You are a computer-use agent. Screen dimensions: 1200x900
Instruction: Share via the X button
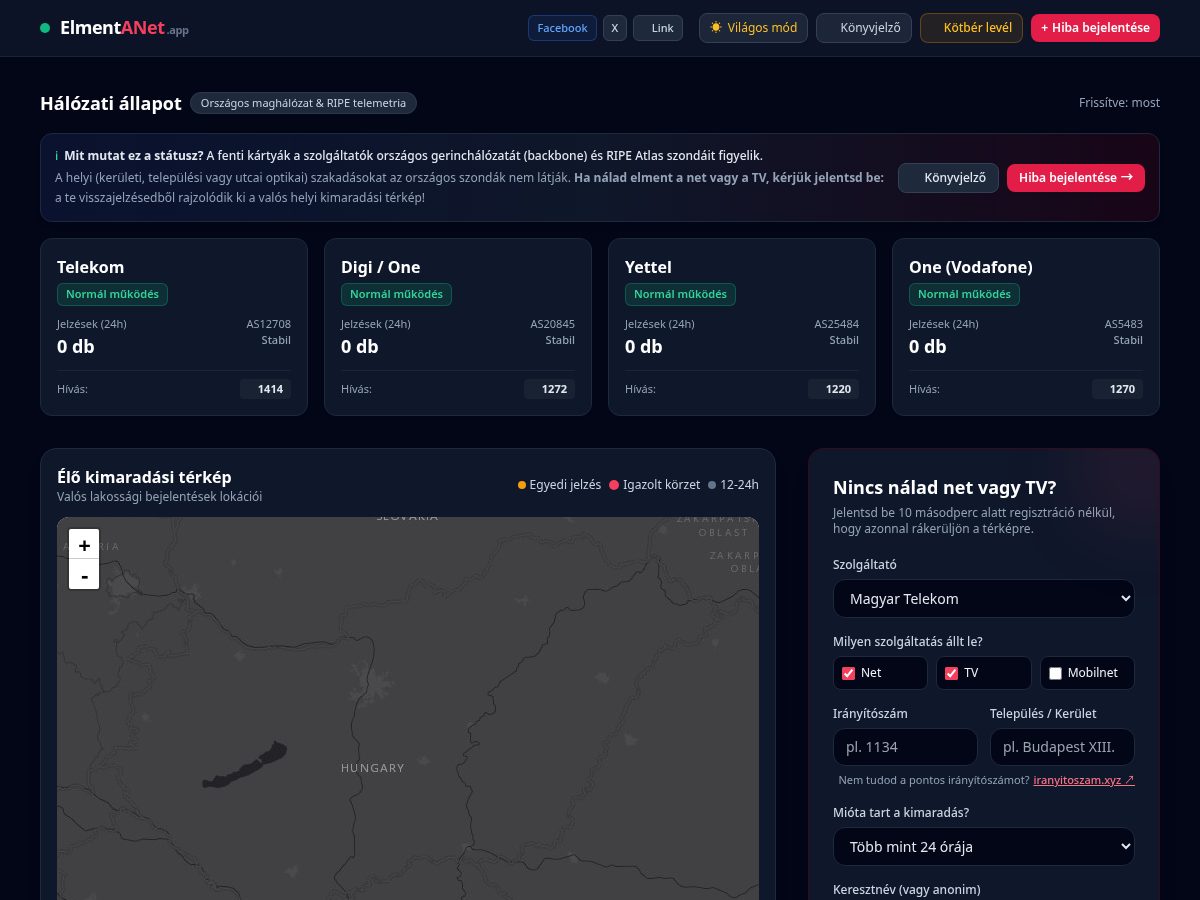click(615, 28)
